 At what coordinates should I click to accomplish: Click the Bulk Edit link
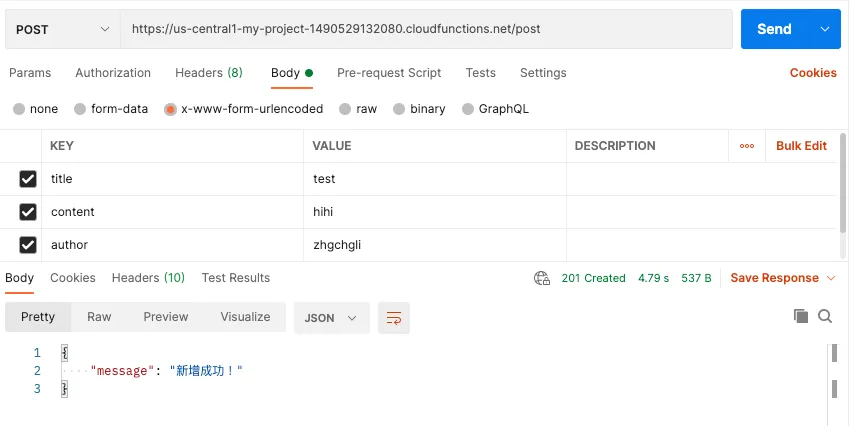(801, 146)
